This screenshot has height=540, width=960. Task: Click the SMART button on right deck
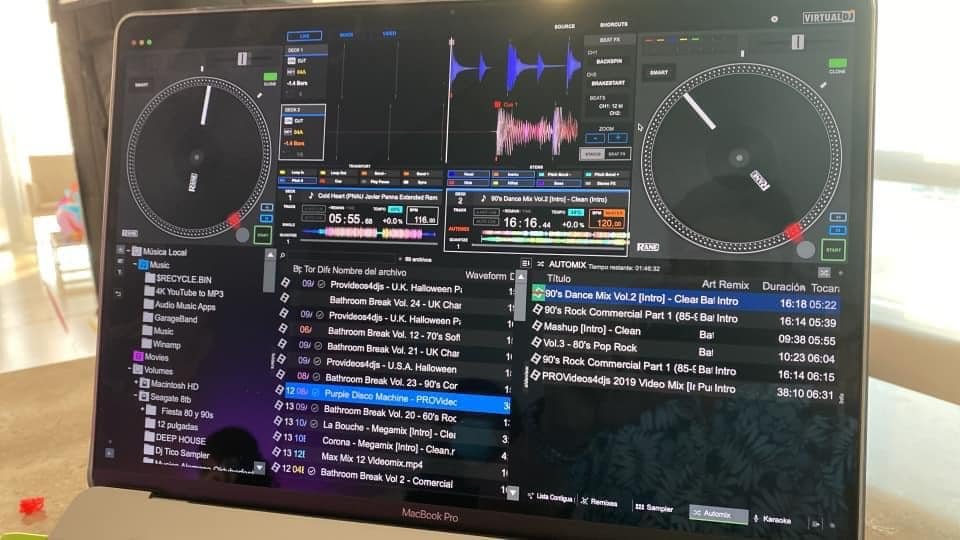(x=659, y=72)
